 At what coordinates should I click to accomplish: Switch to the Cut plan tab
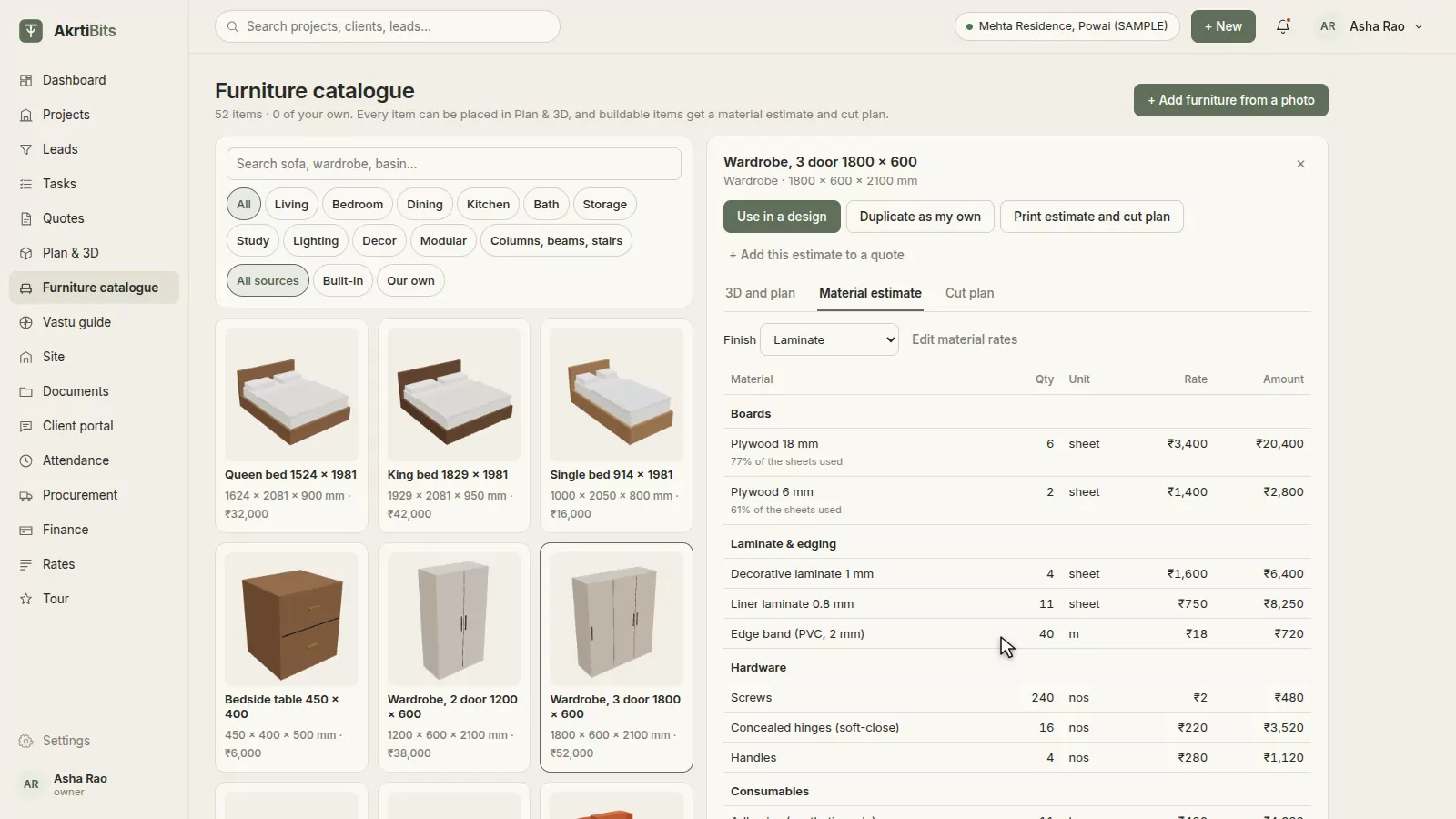pyautogui.click(x=969, y=293)
